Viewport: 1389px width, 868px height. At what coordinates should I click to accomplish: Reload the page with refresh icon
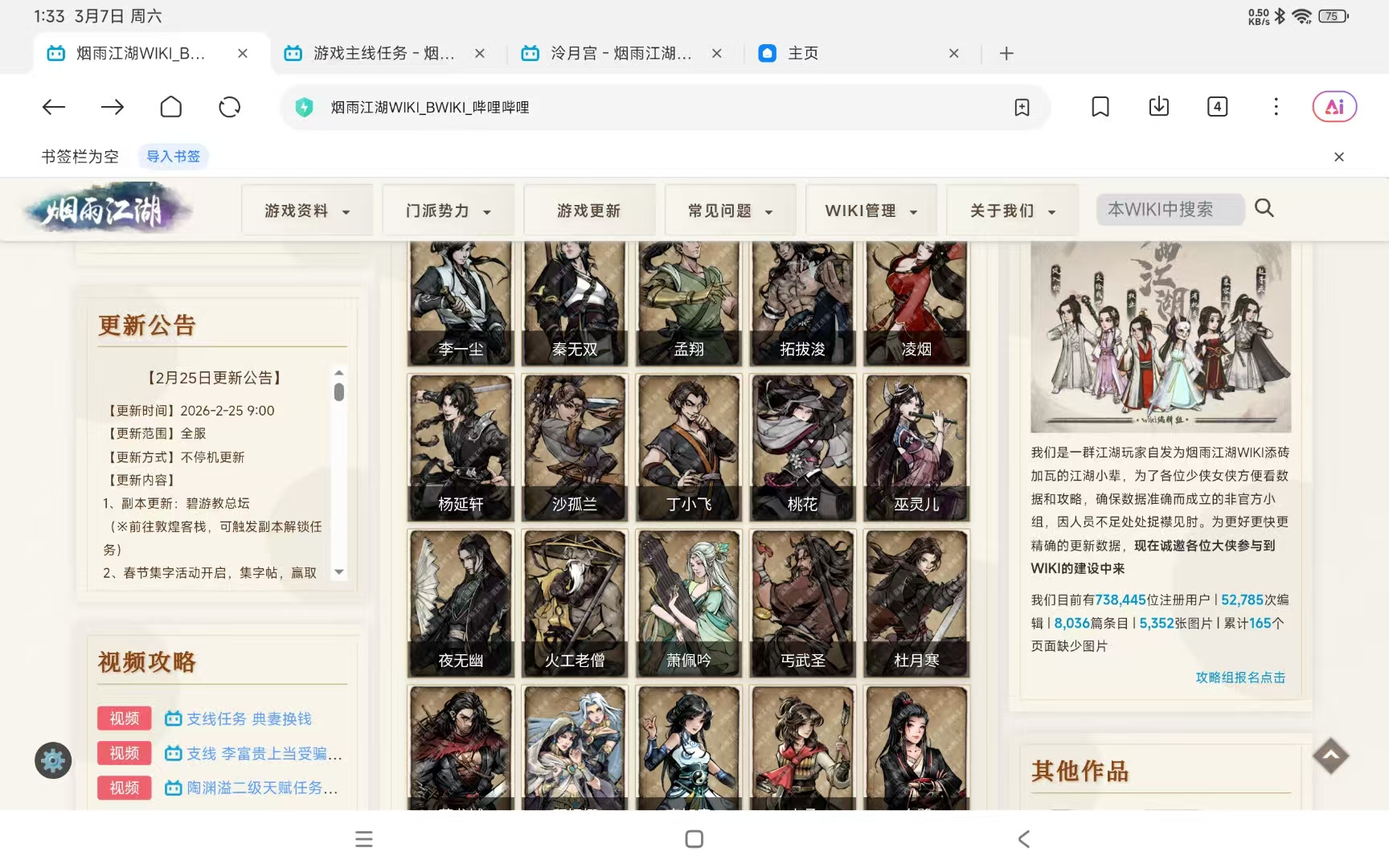[230, 107]
